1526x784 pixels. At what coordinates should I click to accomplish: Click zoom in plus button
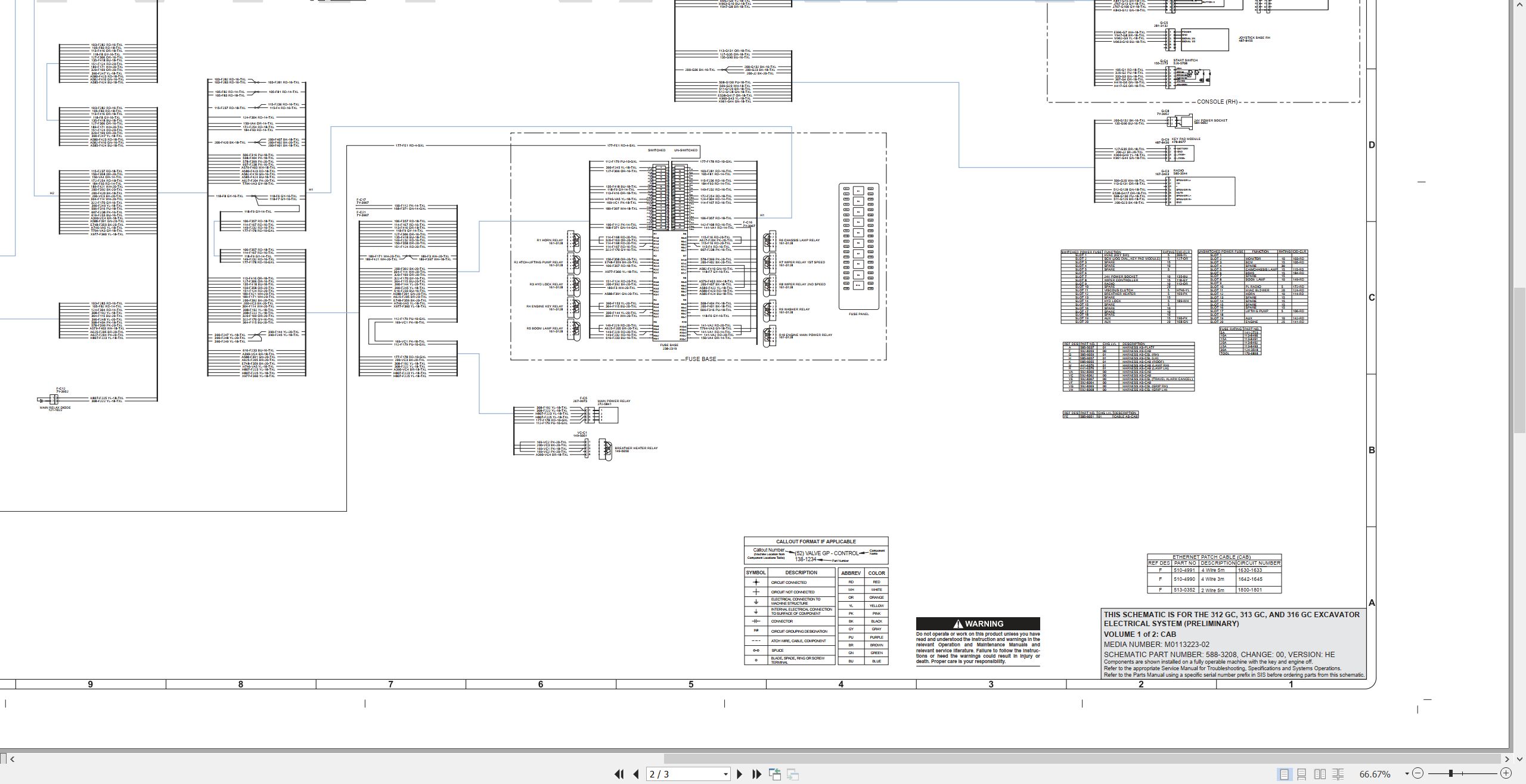coord(1506,773)
